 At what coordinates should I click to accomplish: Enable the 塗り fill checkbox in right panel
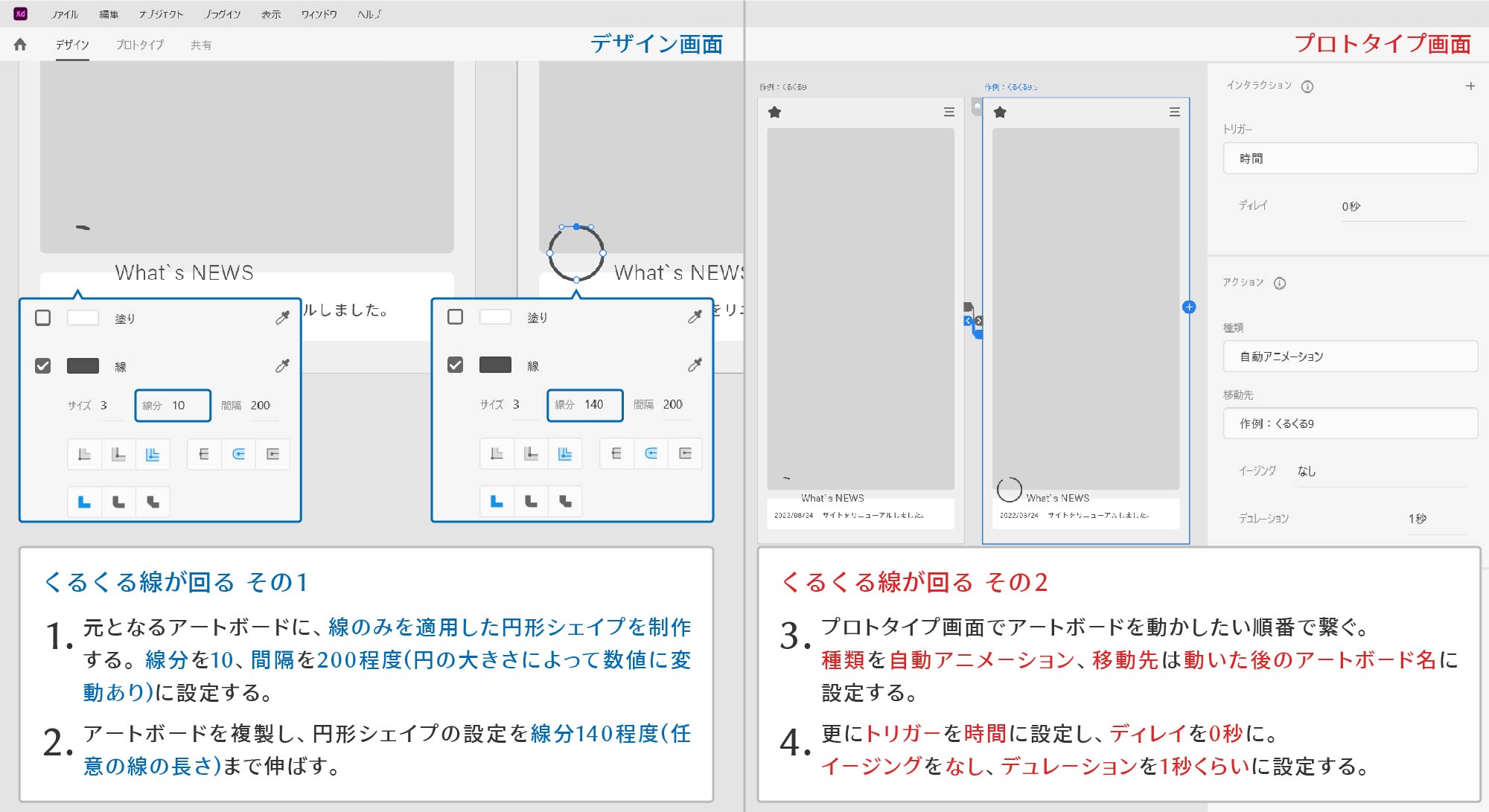pyautogui.click(x=455, y=317)
